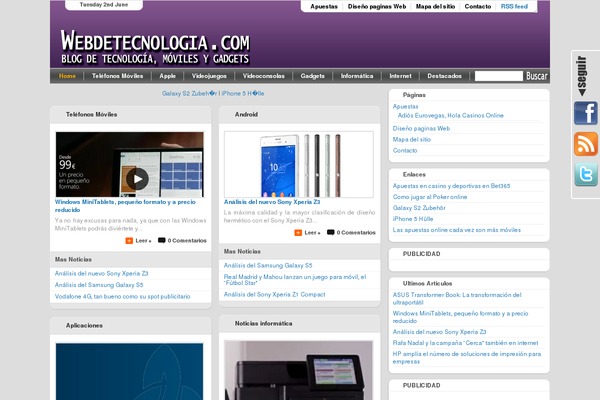Open Galaxy S2 Zubehör link below the menu
Screen dimensions: 600x400
coord(189,93)
